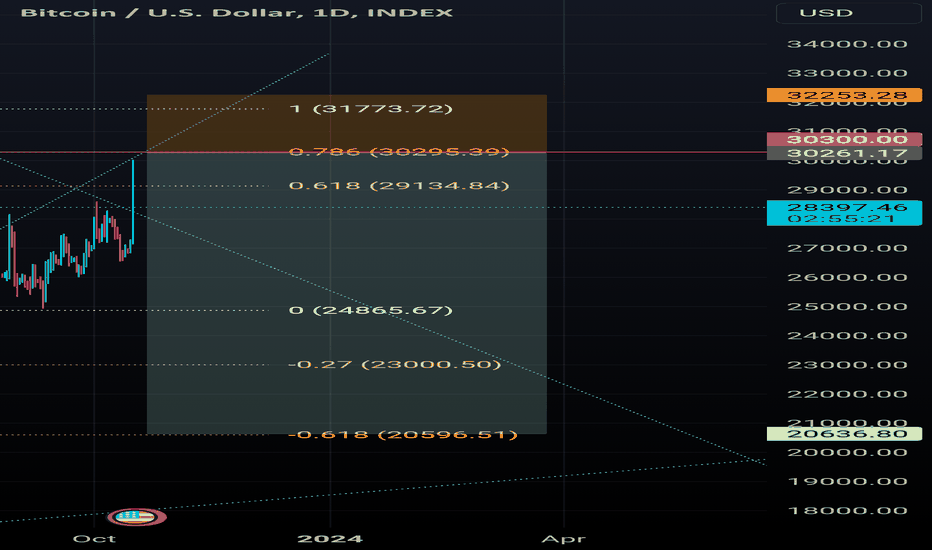Click the 24000.00 price axis tick
This screenshot has height=550, width=932.
(847, 336)
